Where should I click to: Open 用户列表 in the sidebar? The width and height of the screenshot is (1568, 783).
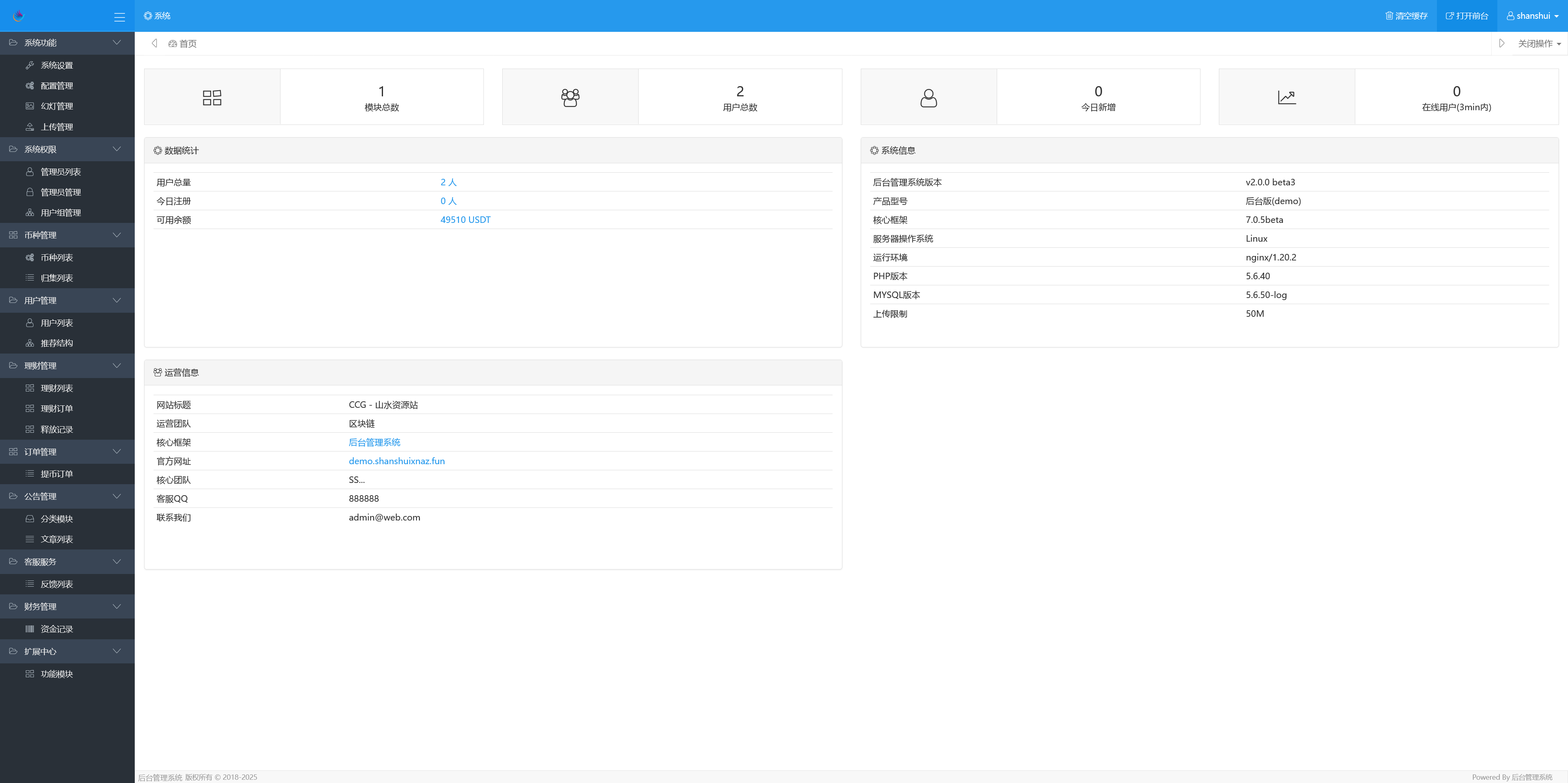pyautogui.click(x=57, y=323)
